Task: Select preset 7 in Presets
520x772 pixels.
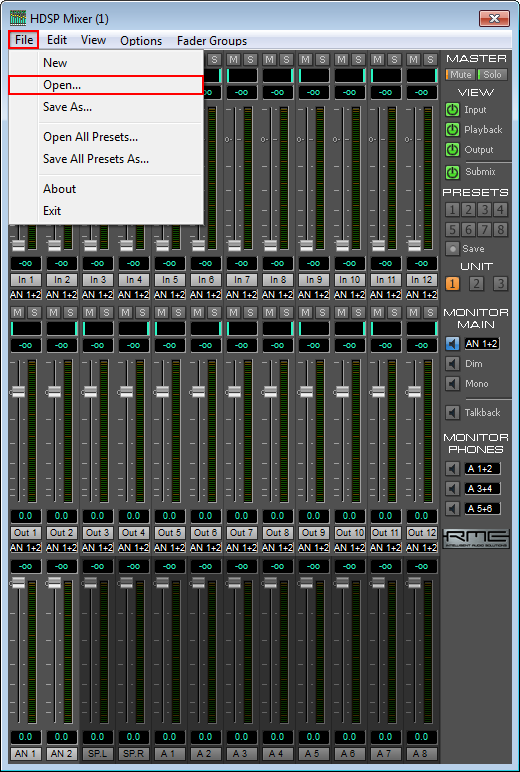Action: pyautogui.click(x=485, y=229)
